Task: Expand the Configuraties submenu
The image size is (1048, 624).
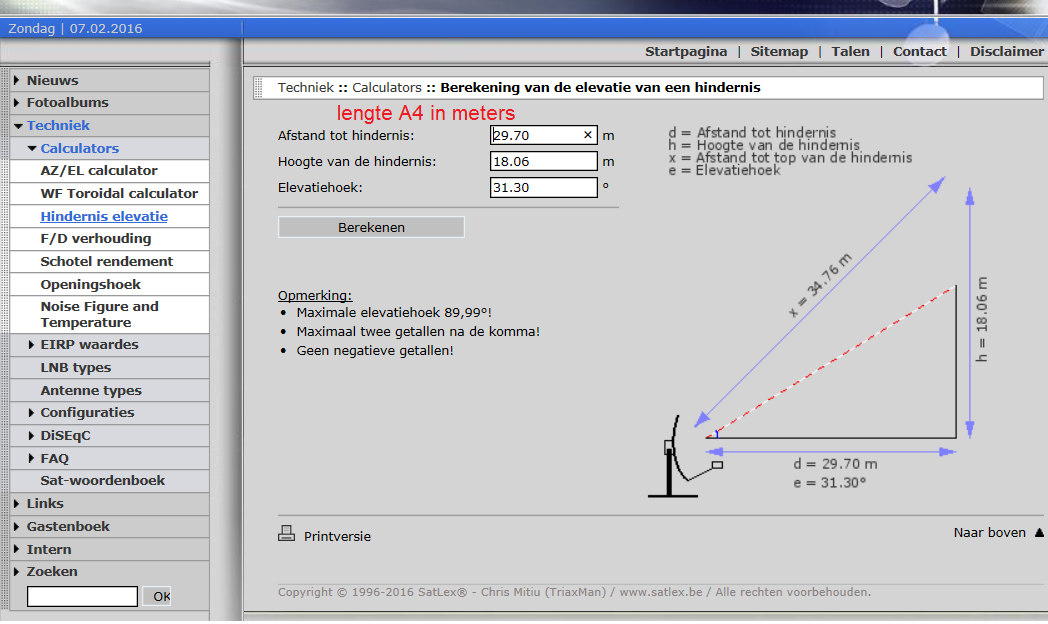Action: tap(87, 412)
